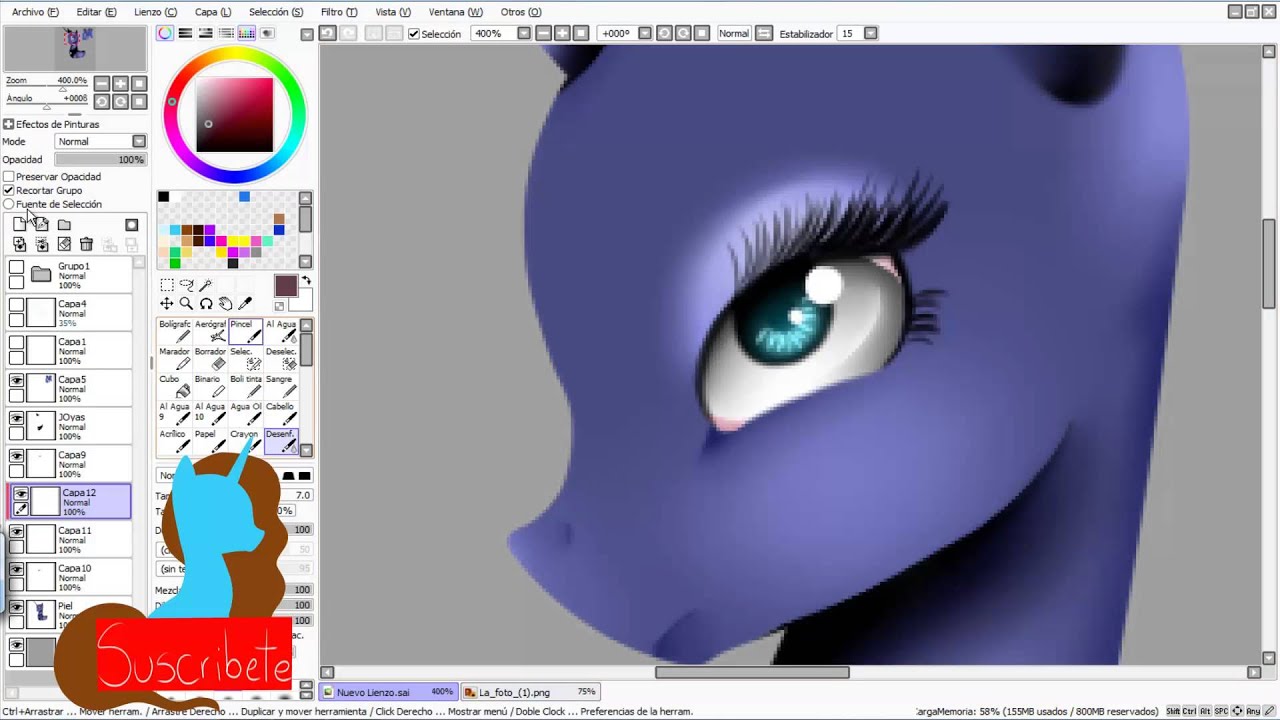This screenshot has width=1280, height=720.
Task: Select the lasso selection tool
Action: [x=186, y=285]
